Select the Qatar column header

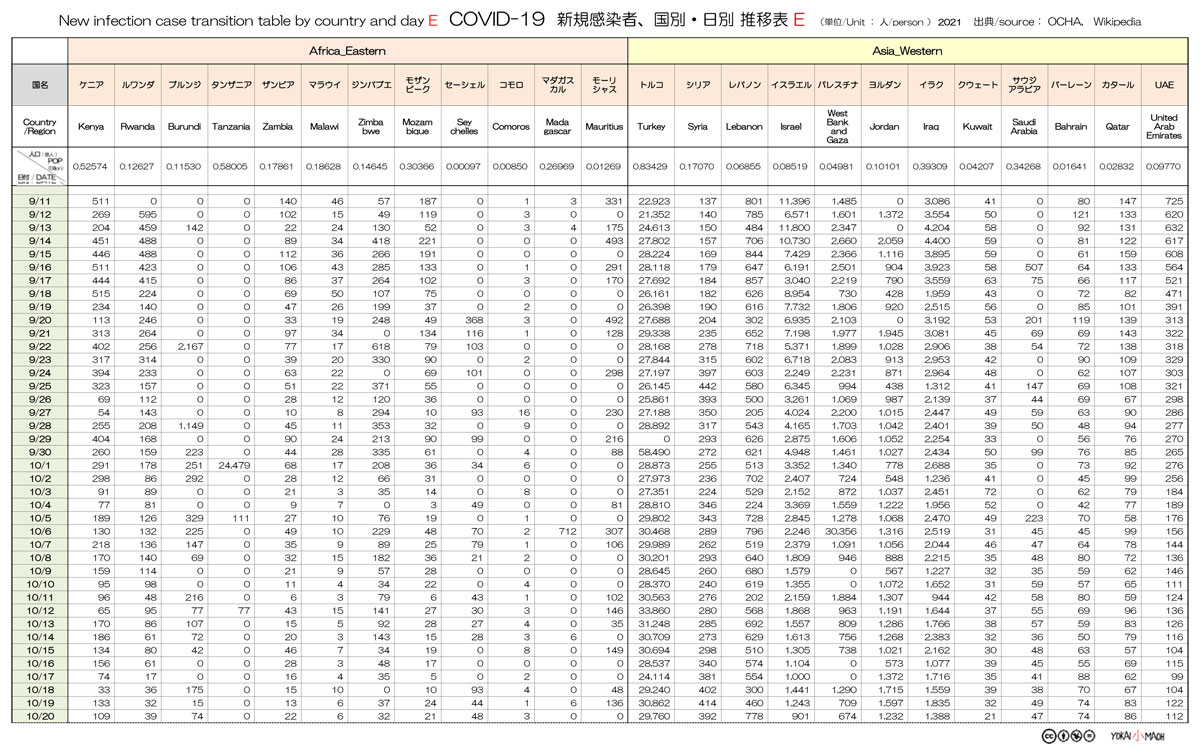(x=1117, y=127)
